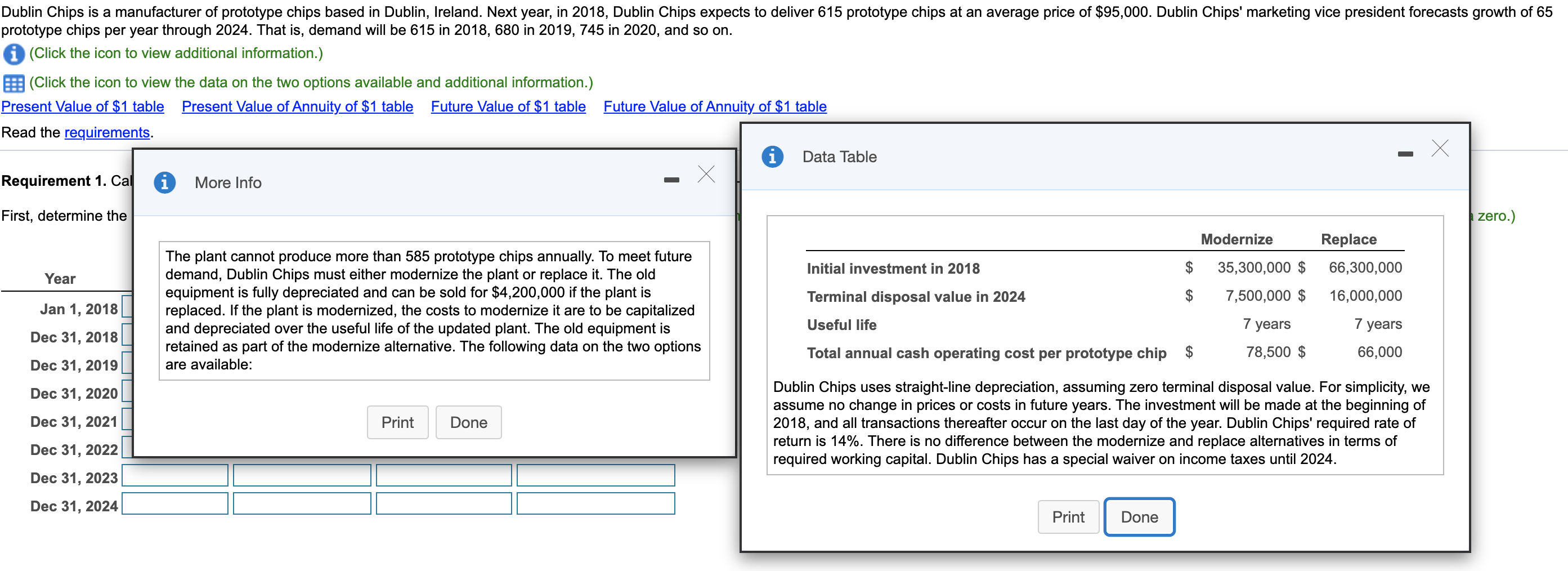The width and height of the screenshot is (1568, 571).
Task: Click second input field for Dec 31, 2023
Action: (x=302, y=475)
